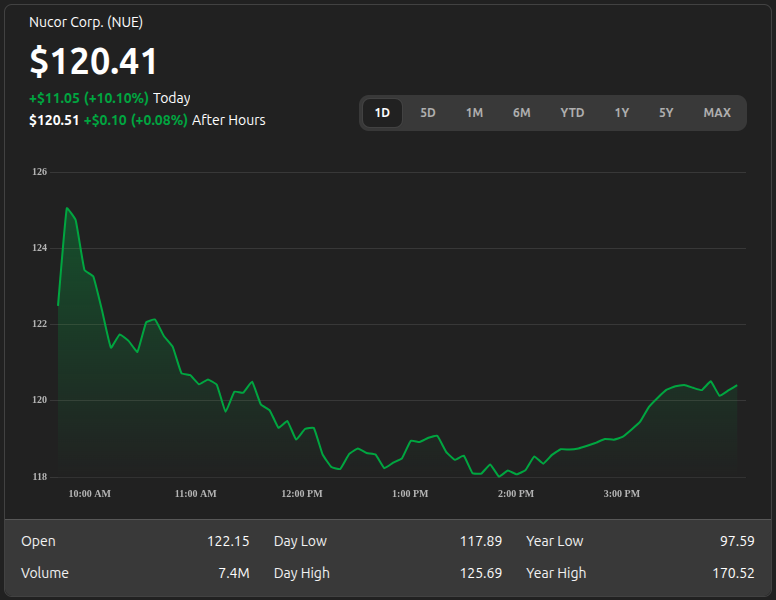Click the Day High label
This screenshot has width=776, height=600.
click(302, 573)
